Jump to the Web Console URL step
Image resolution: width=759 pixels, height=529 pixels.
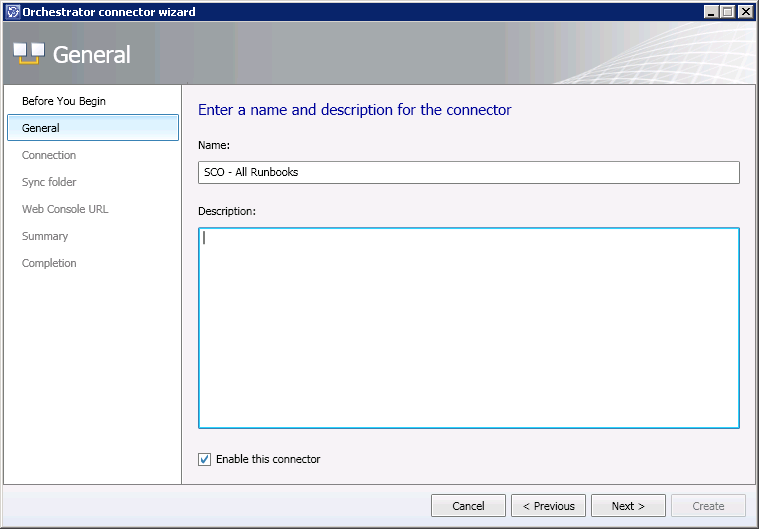coord(65,209)
